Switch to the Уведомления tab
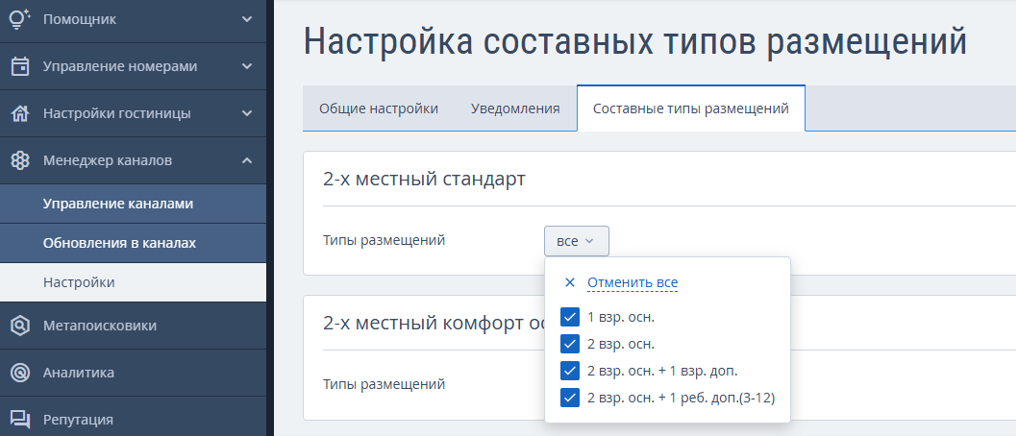1016x436 pixels. tap(515, 108)
